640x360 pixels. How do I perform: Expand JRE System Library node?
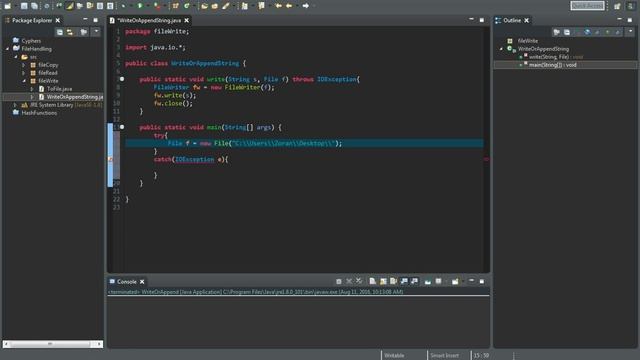click(16, 105)
